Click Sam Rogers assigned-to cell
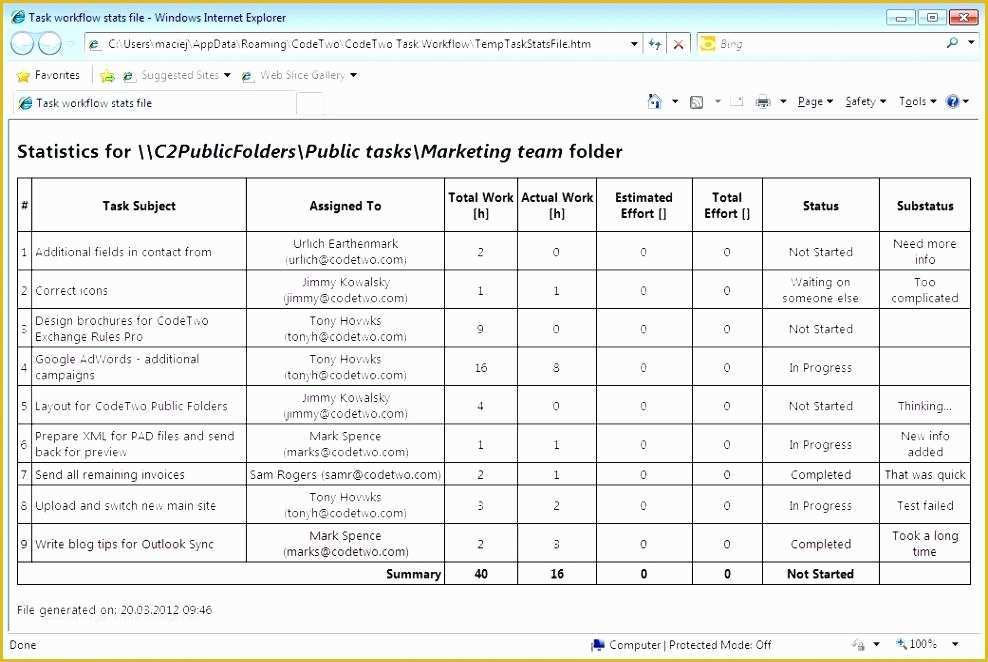988x662 pixels. pyautogui.click(x=345, y=475)
